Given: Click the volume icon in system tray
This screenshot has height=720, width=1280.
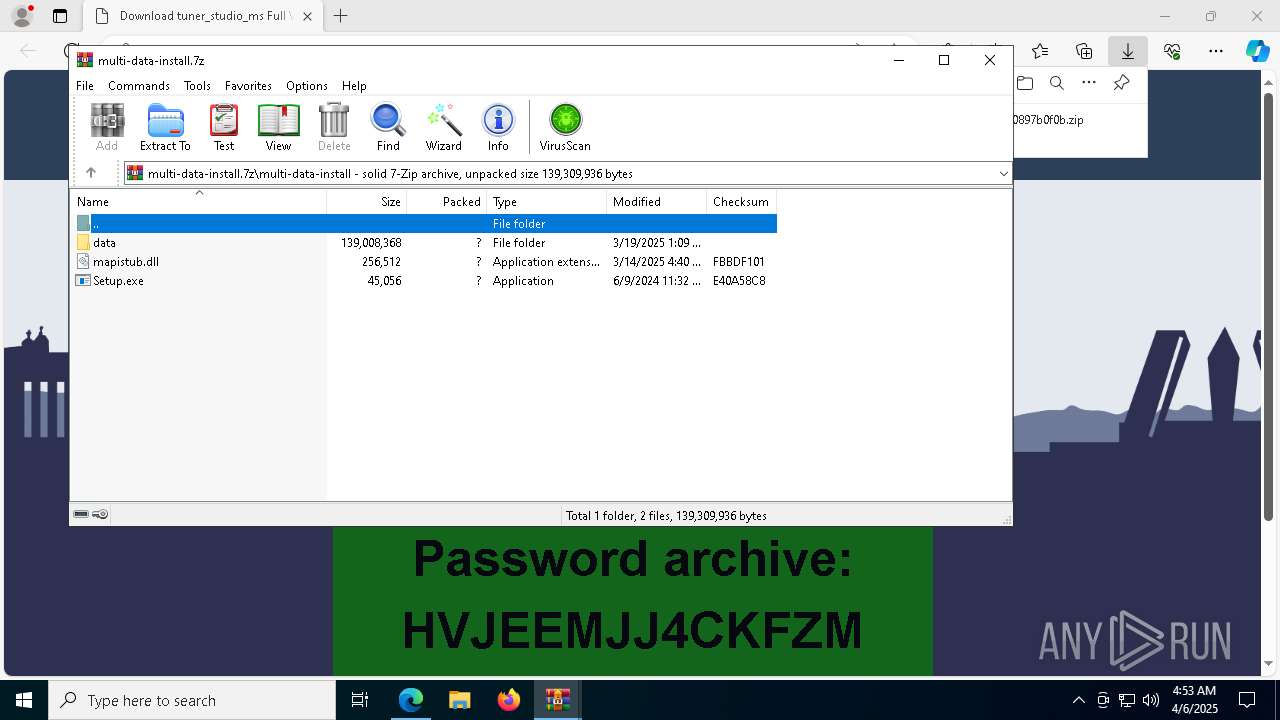Looking at the screenshot, I should click(x=1151, y=700).
